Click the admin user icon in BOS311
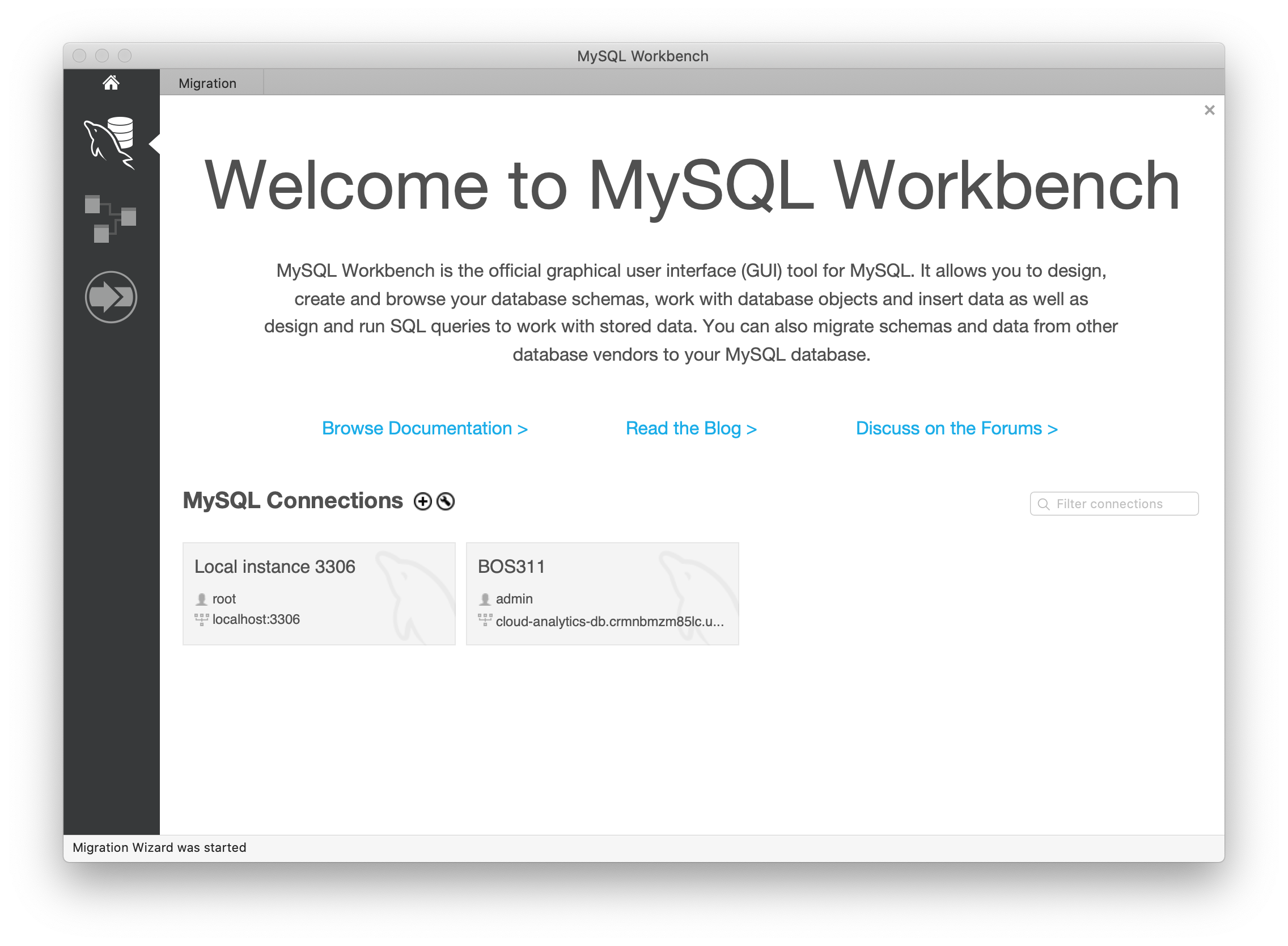 pos(485,599)
